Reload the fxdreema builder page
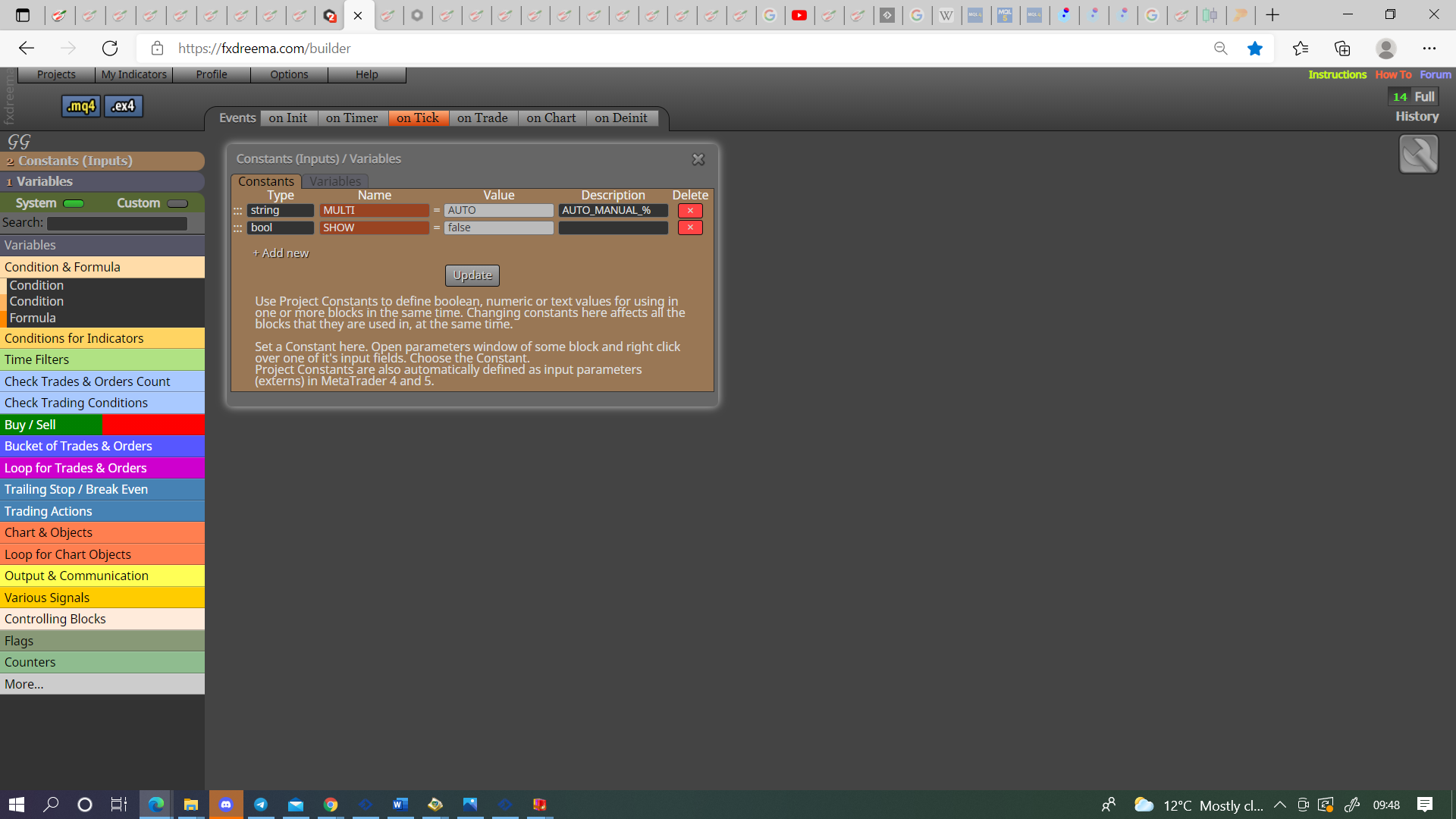This screenshot has height=819, width=1456. click(x=110, y=49)
